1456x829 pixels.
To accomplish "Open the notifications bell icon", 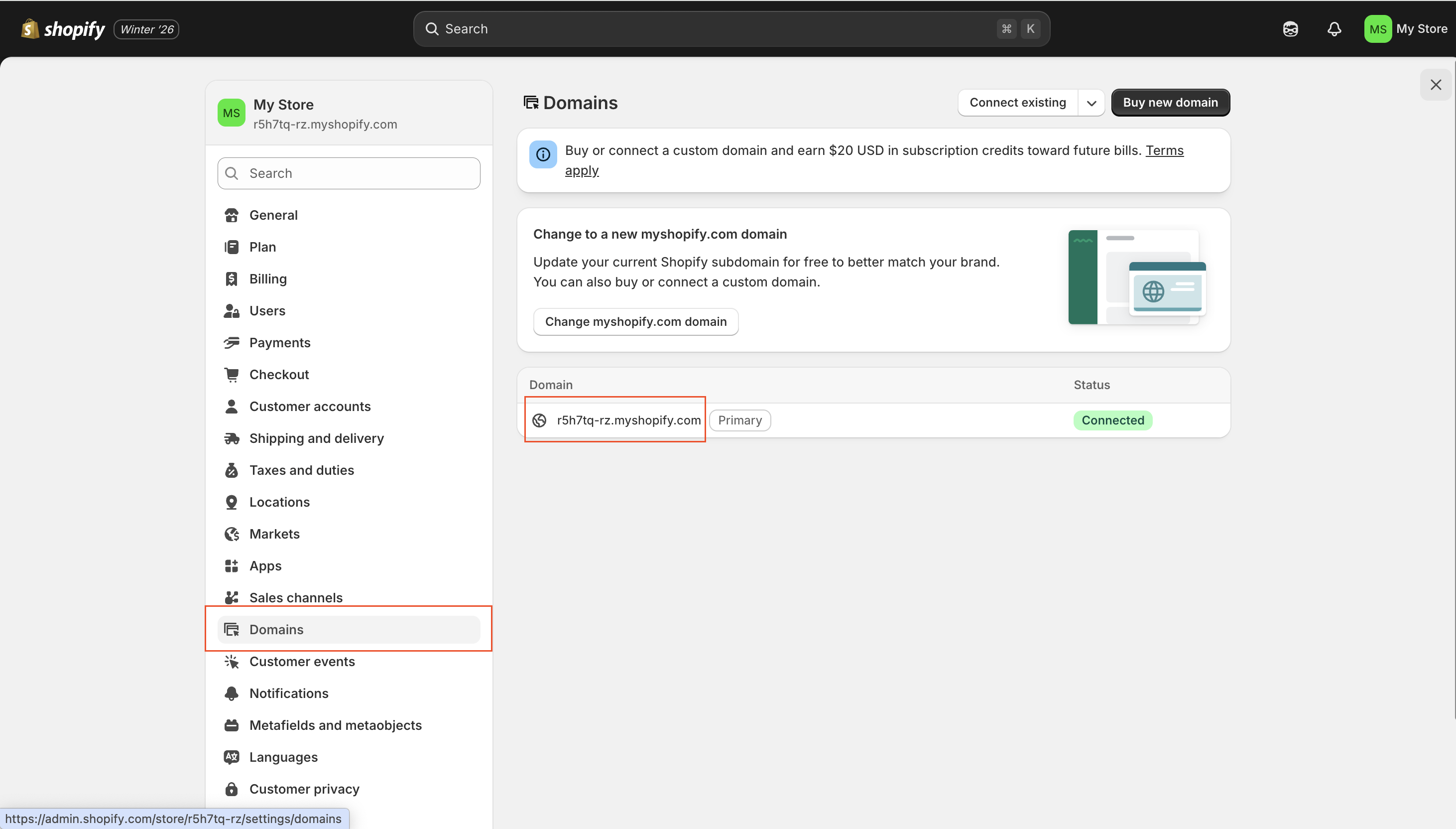I will click(x=1334, y=29).
